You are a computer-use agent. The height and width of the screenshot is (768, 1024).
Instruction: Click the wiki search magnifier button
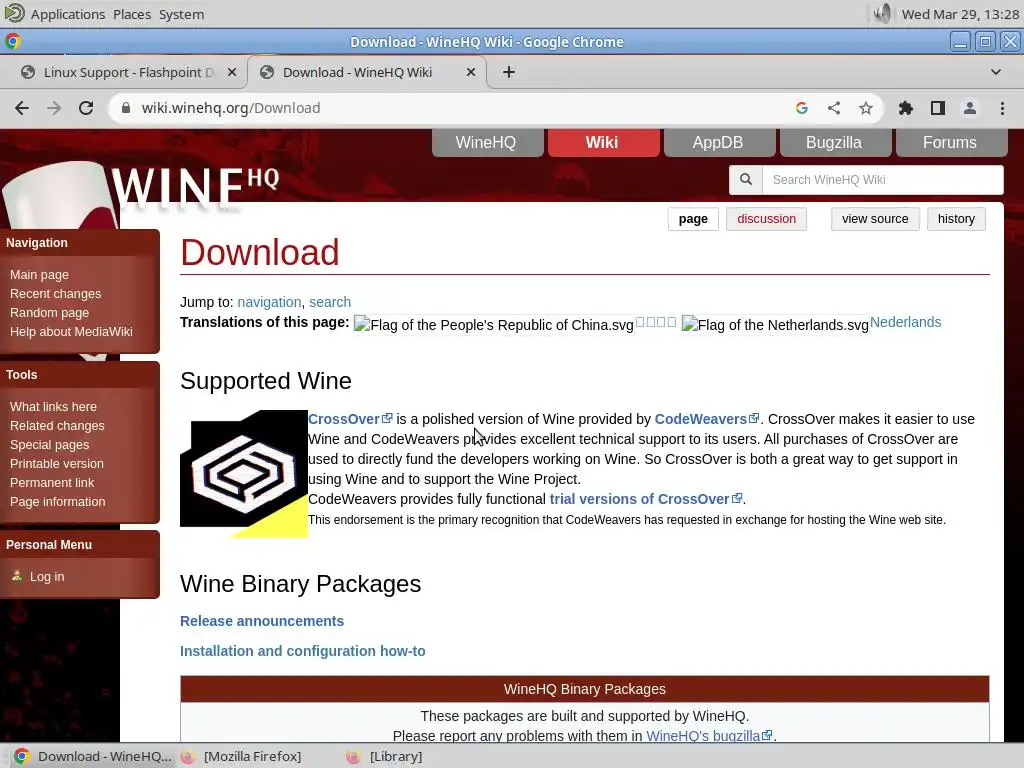coord(746,180)
